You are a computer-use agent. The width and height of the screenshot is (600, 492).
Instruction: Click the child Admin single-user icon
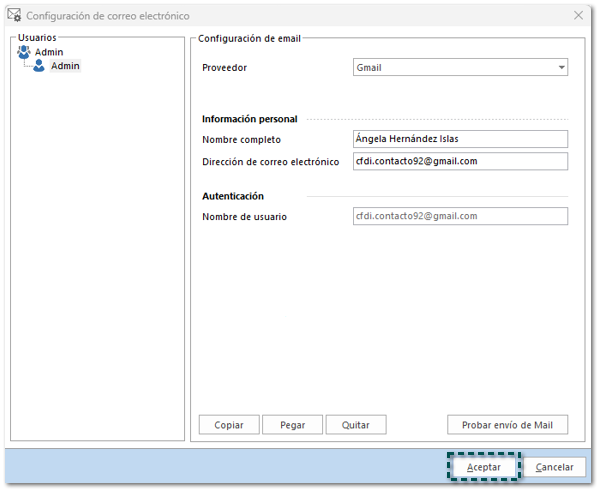[x=39, y=66]
